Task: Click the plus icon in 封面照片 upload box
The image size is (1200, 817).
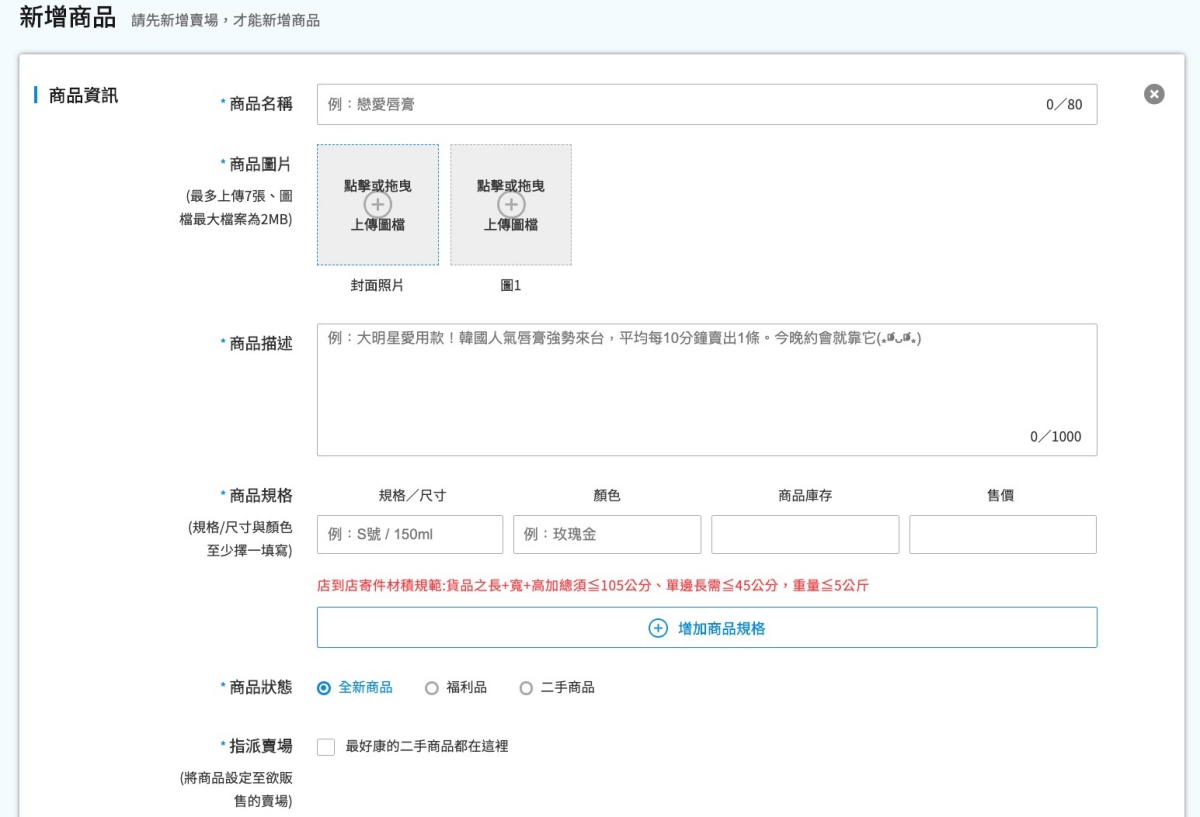Action: (378, 205)
